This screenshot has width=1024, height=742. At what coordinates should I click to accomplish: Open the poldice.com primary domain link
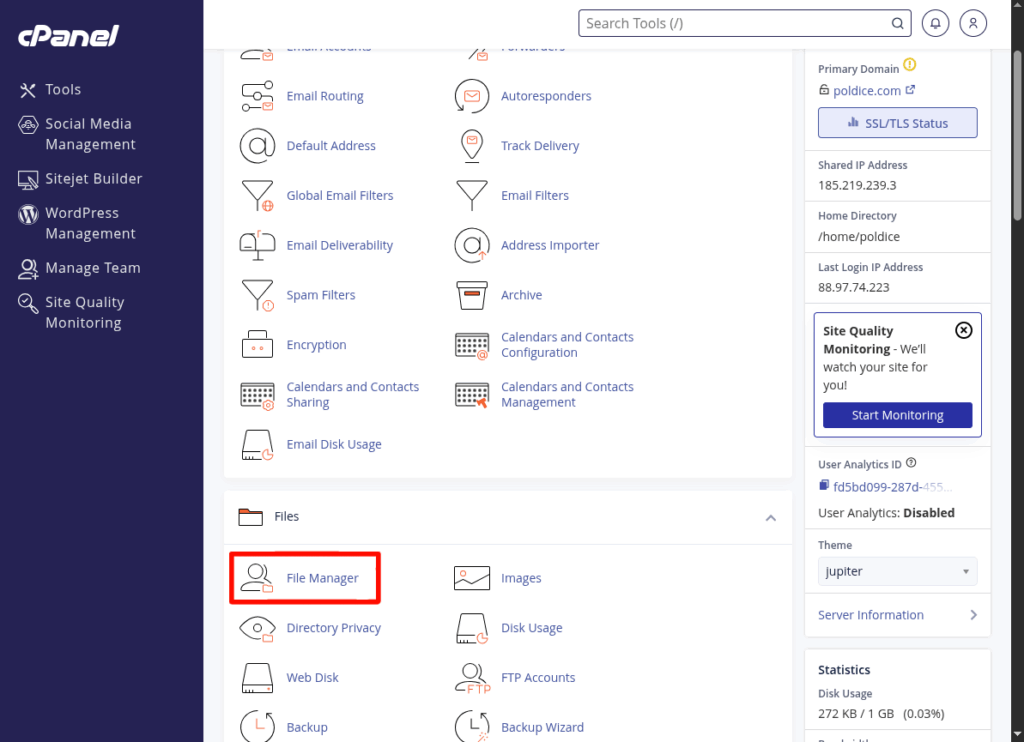866,91
